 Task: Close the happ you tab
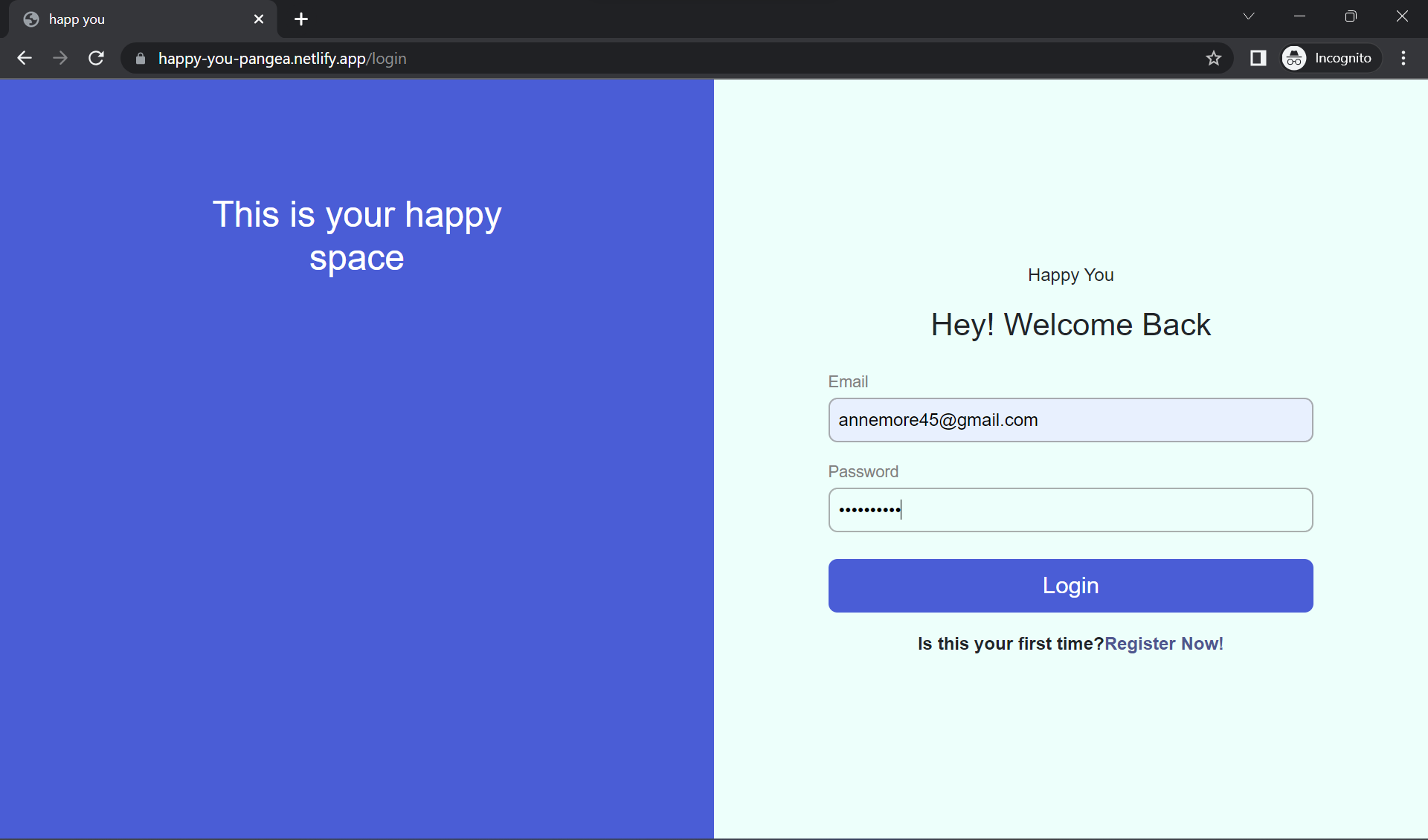point(258,19)
